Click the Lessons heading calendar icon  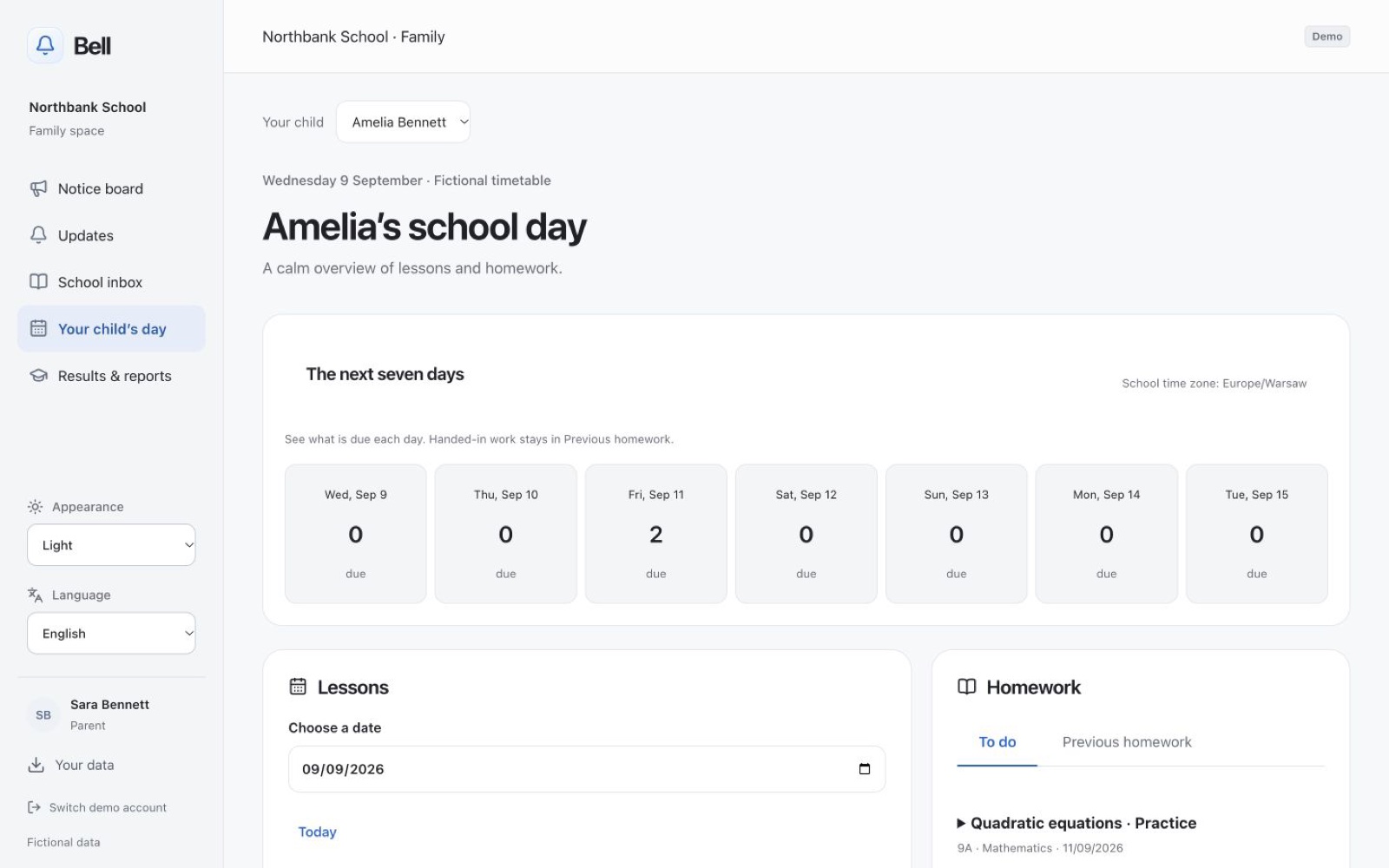tap(298, 687)
